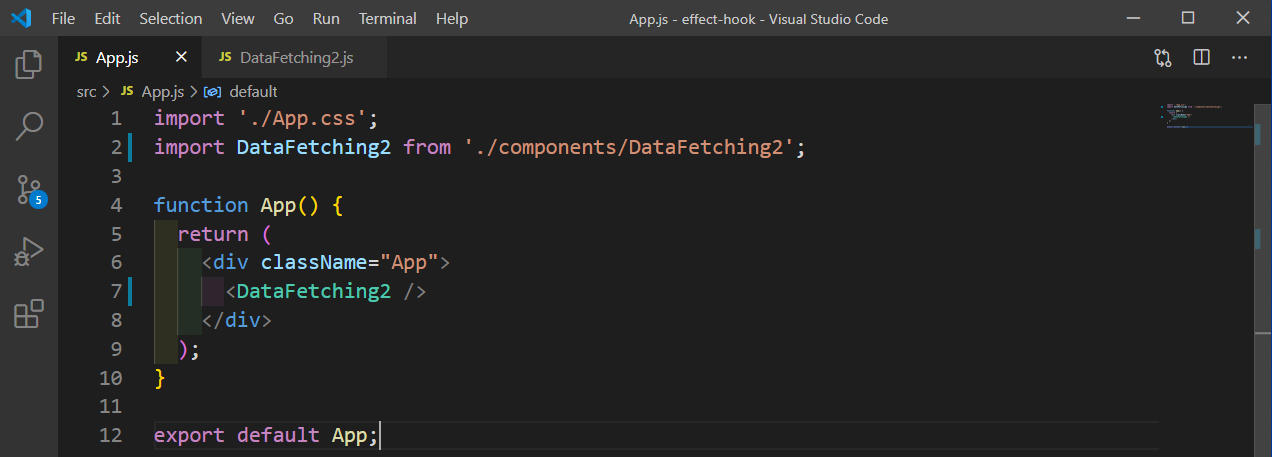Click <DataFetching2 /> JSX tag on line 7
Image resolution: width=1272 pixels, height=457 pixels.
coord(326,292)
